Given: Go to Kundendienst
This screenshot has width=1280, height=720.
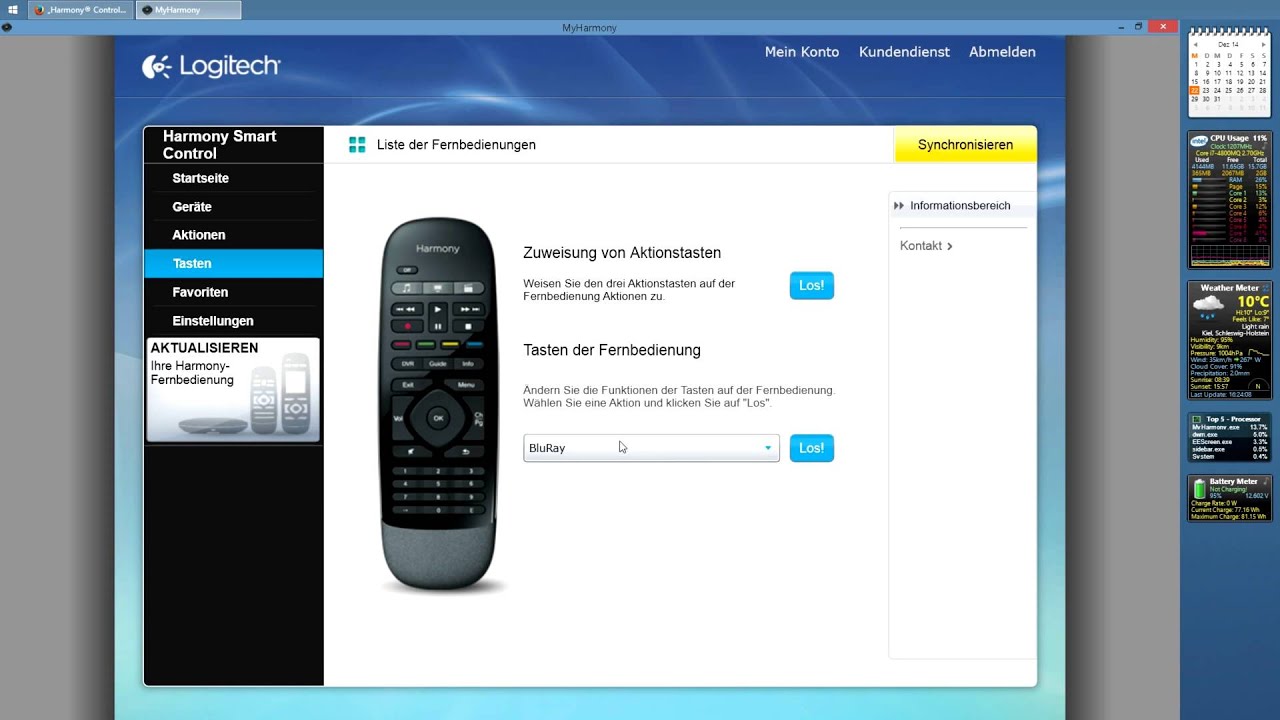Looking at the screenshot, I should 904,52.
